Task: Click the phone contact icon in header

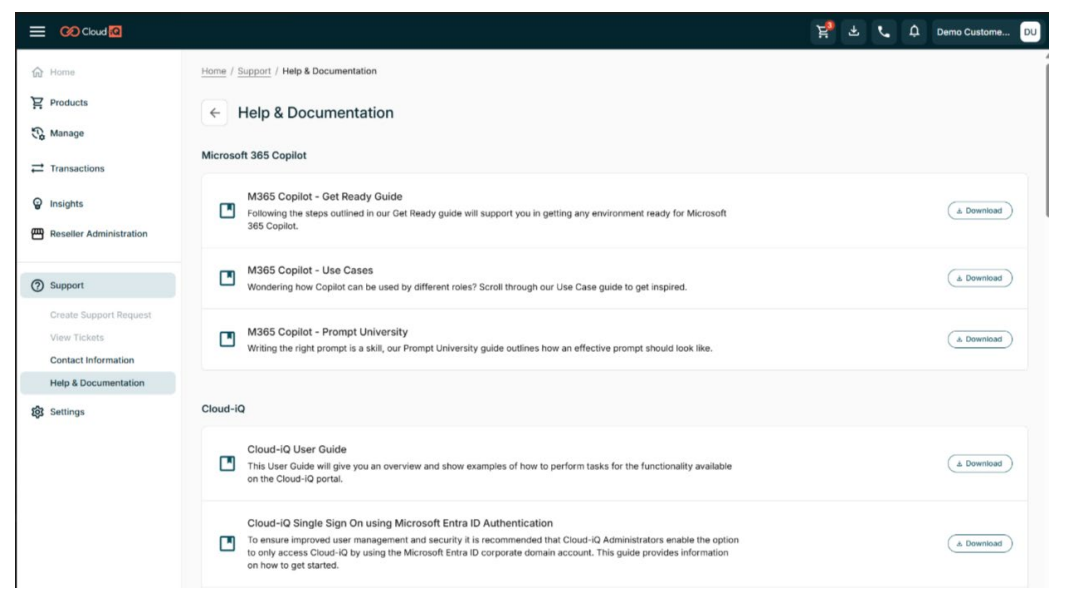Action: click(884, 31)
